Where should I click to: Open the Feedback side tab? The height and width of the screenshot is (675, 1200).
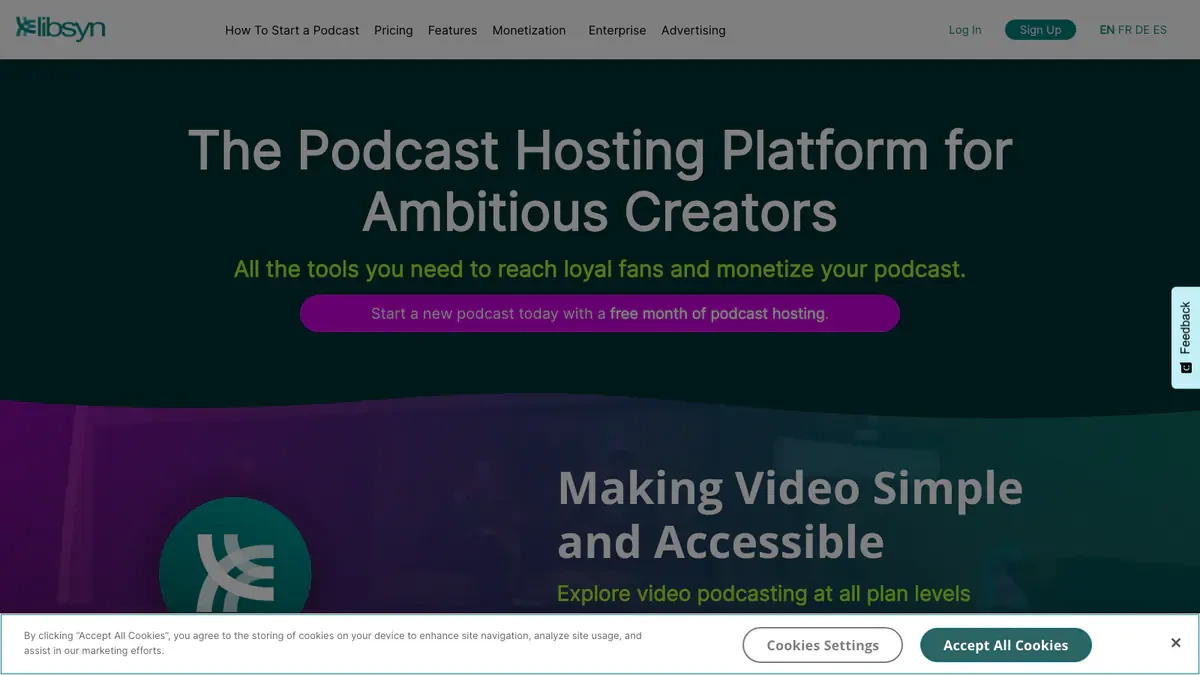pyautogui.click(x=1185, y=337)
